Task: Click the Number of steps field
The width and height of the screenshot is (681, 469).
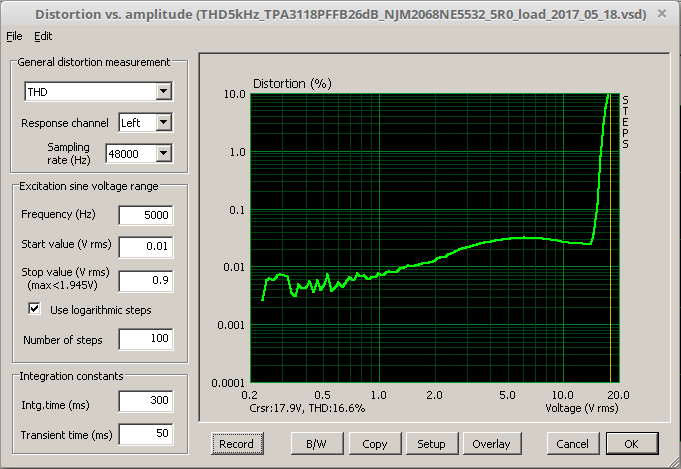Action: [145, 340]
